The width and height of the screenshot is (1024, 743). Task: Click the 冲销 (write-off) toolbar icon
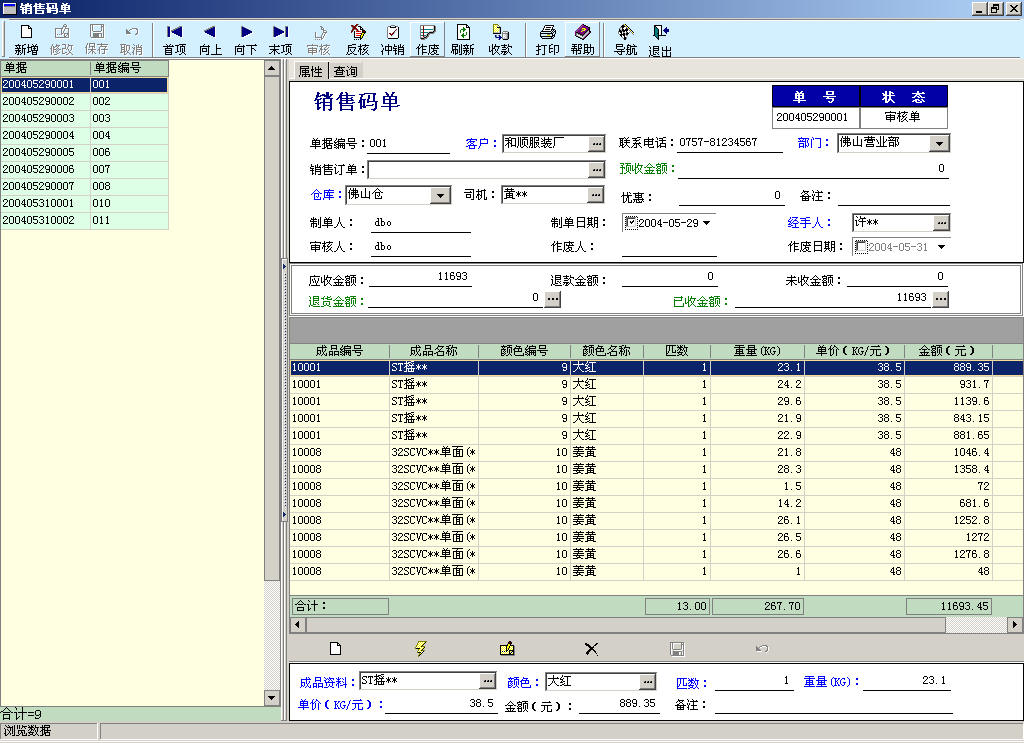click(x=392, y=40)
